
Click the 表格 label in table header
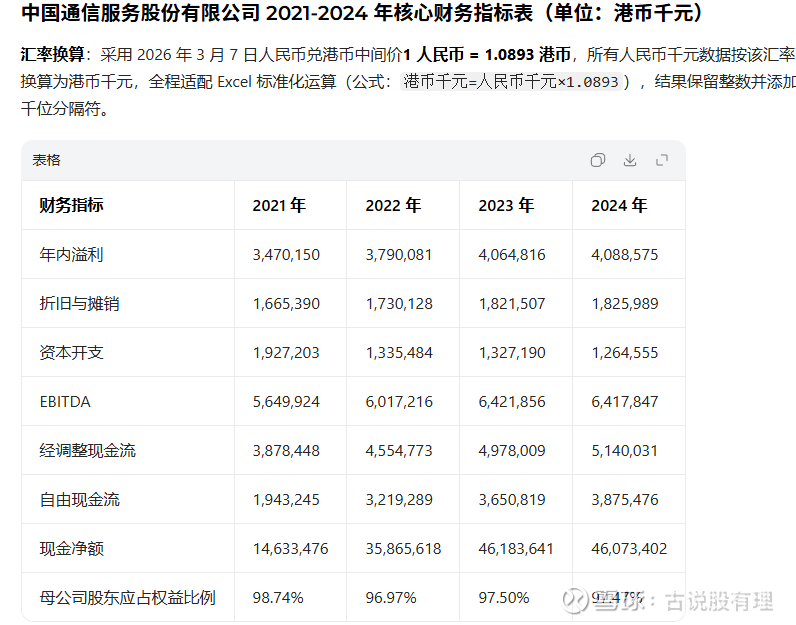[46, 160]
